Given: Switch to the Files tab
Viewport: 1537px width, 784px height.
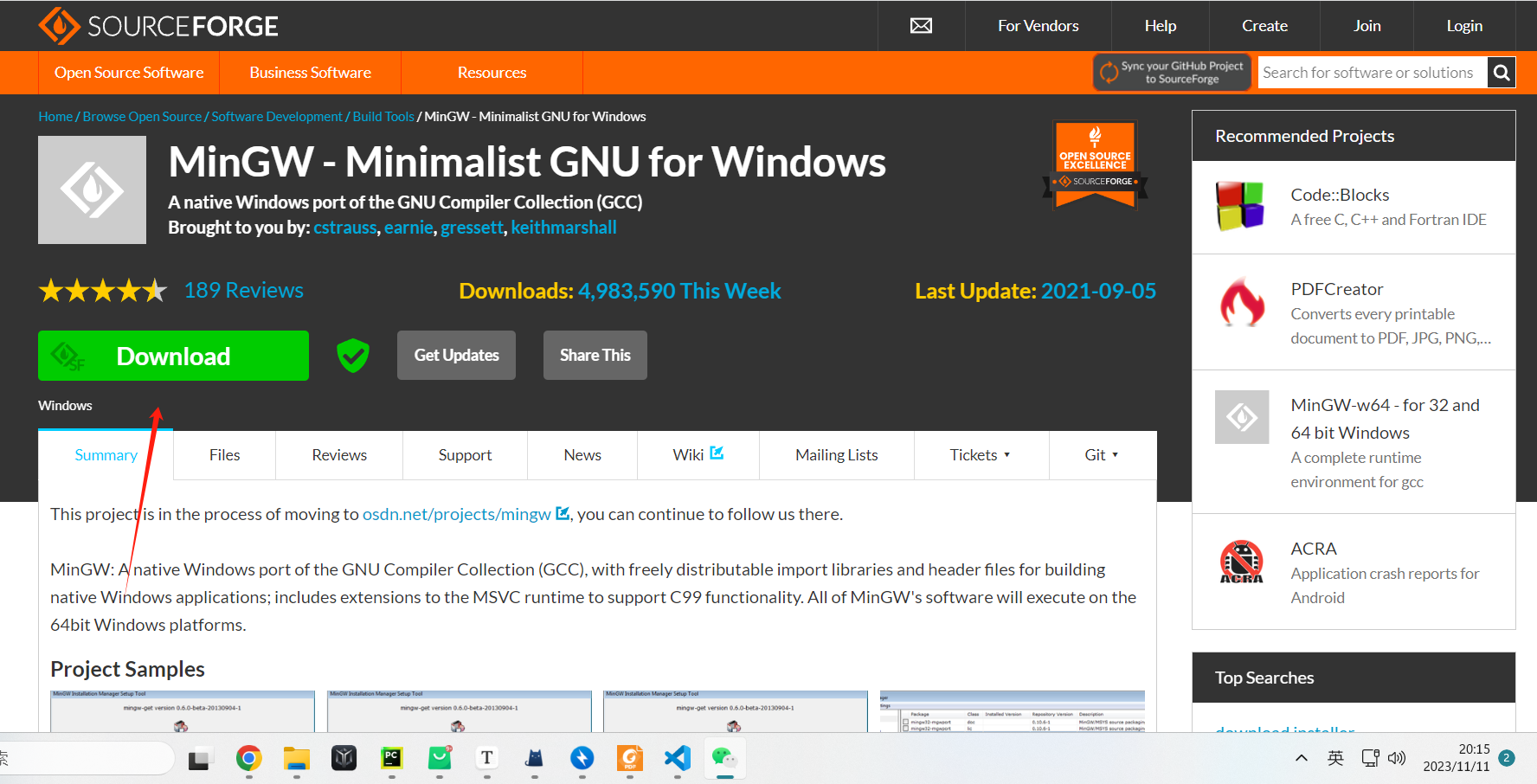Looking at the screenshot, I should pos(225,455).
